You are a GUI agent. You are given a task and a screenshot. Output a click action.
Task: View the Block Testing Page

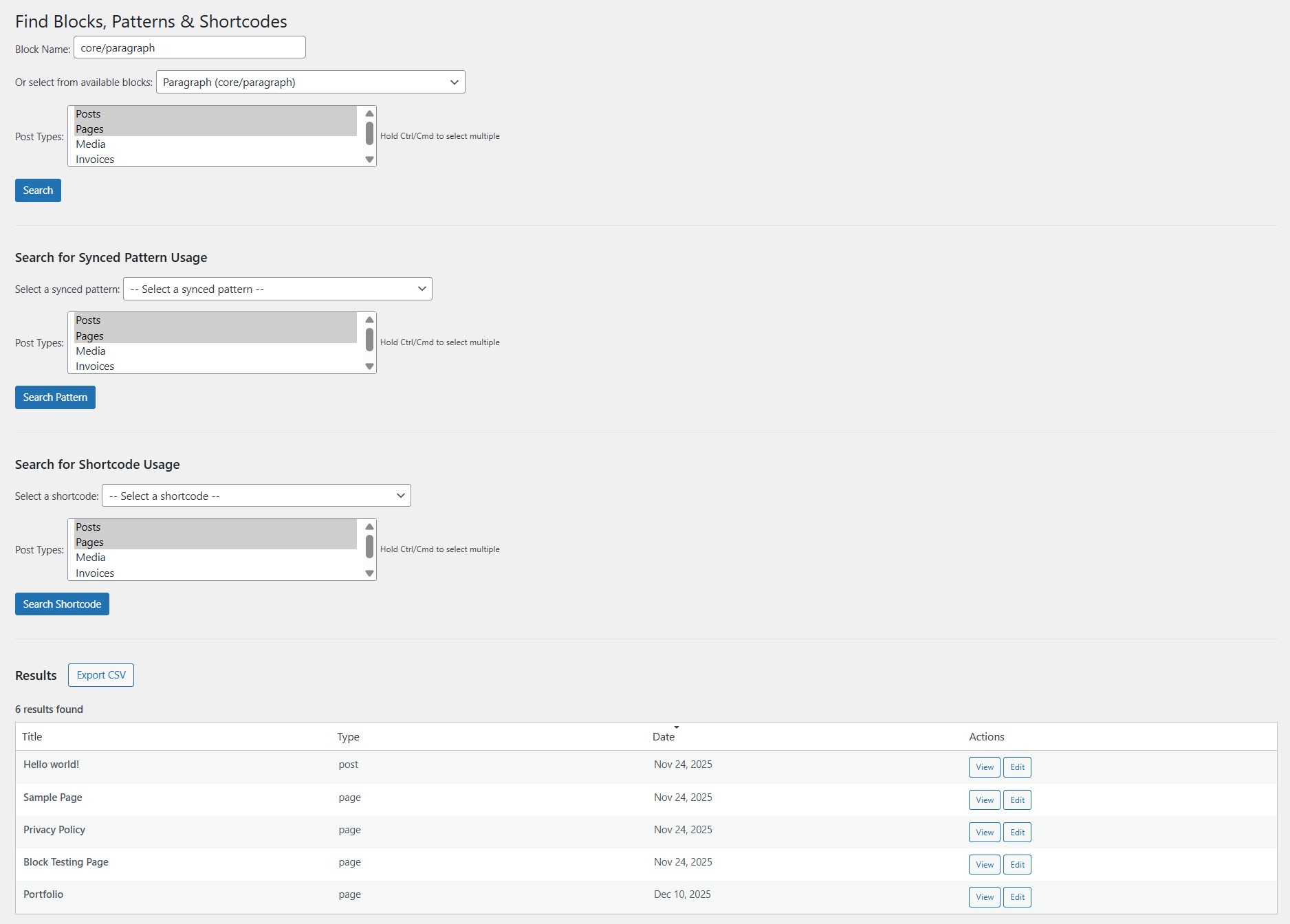985,864
